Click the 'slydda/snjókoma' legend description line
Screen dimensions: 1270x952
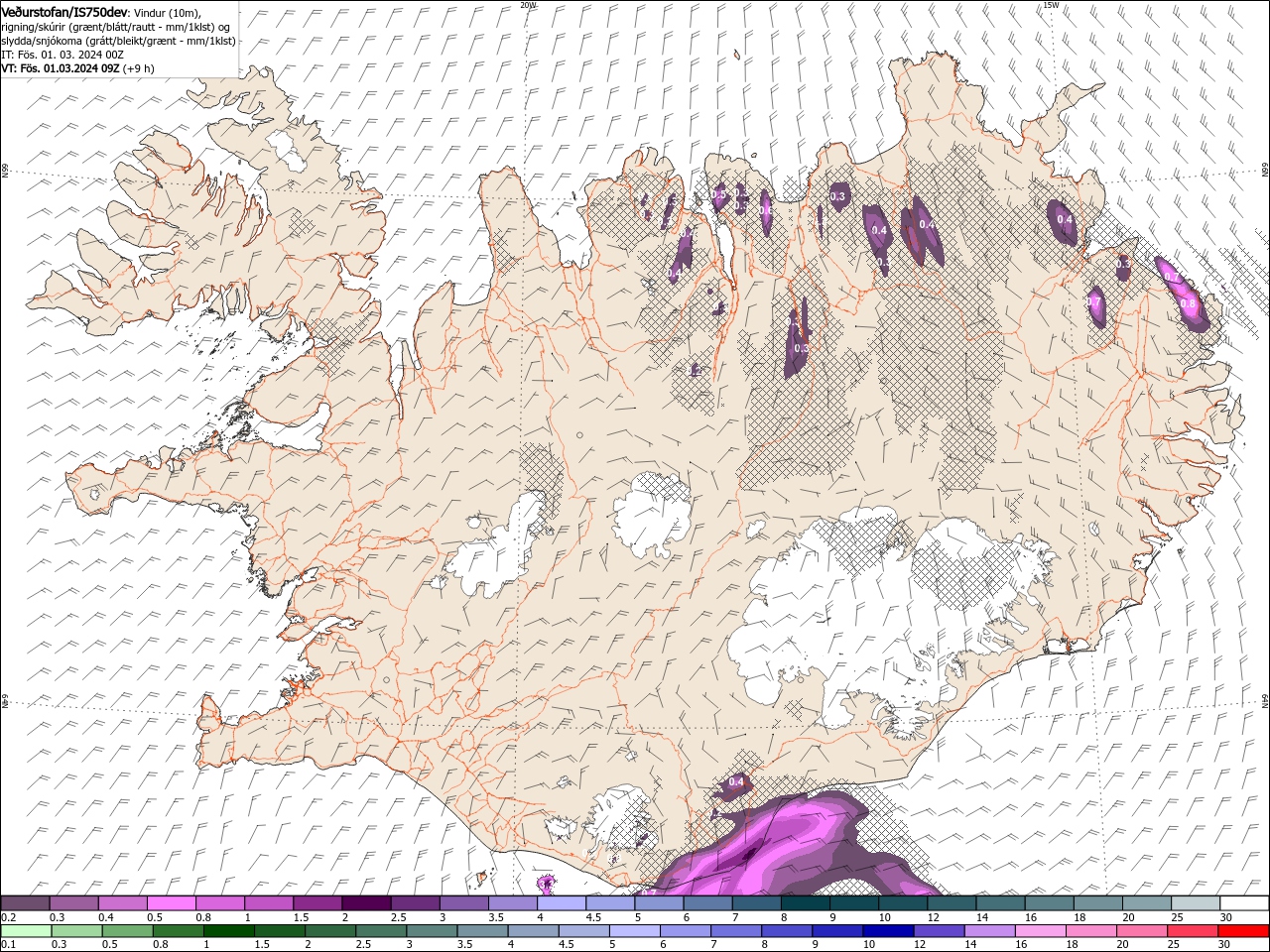(x=118, y=41)
